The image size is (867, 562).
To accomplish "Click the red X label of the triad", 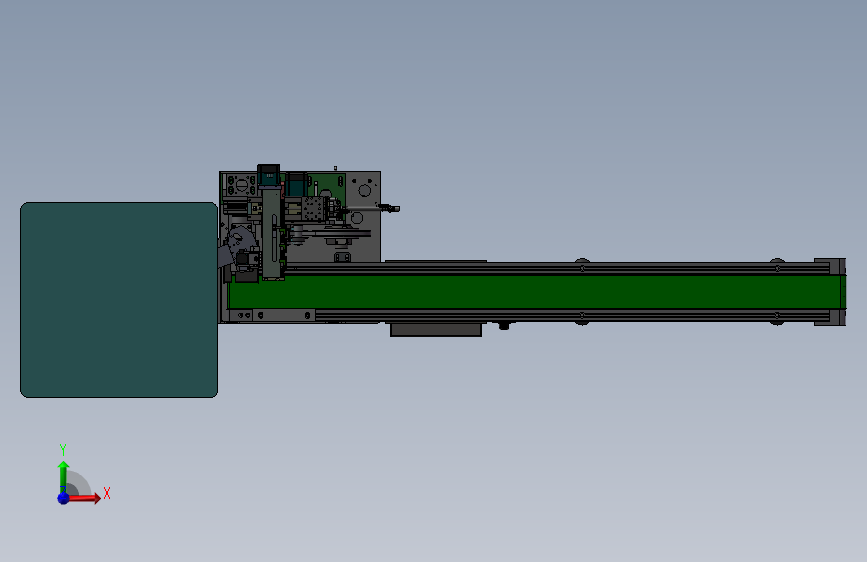I will click(x=107, y=493).
